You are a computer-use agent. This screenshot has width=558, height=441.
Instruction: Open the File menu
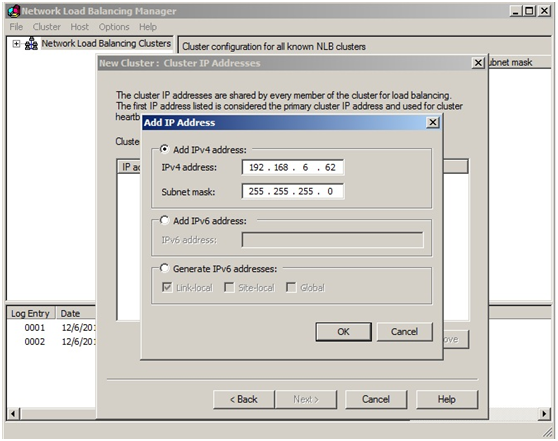click(16, 27)
